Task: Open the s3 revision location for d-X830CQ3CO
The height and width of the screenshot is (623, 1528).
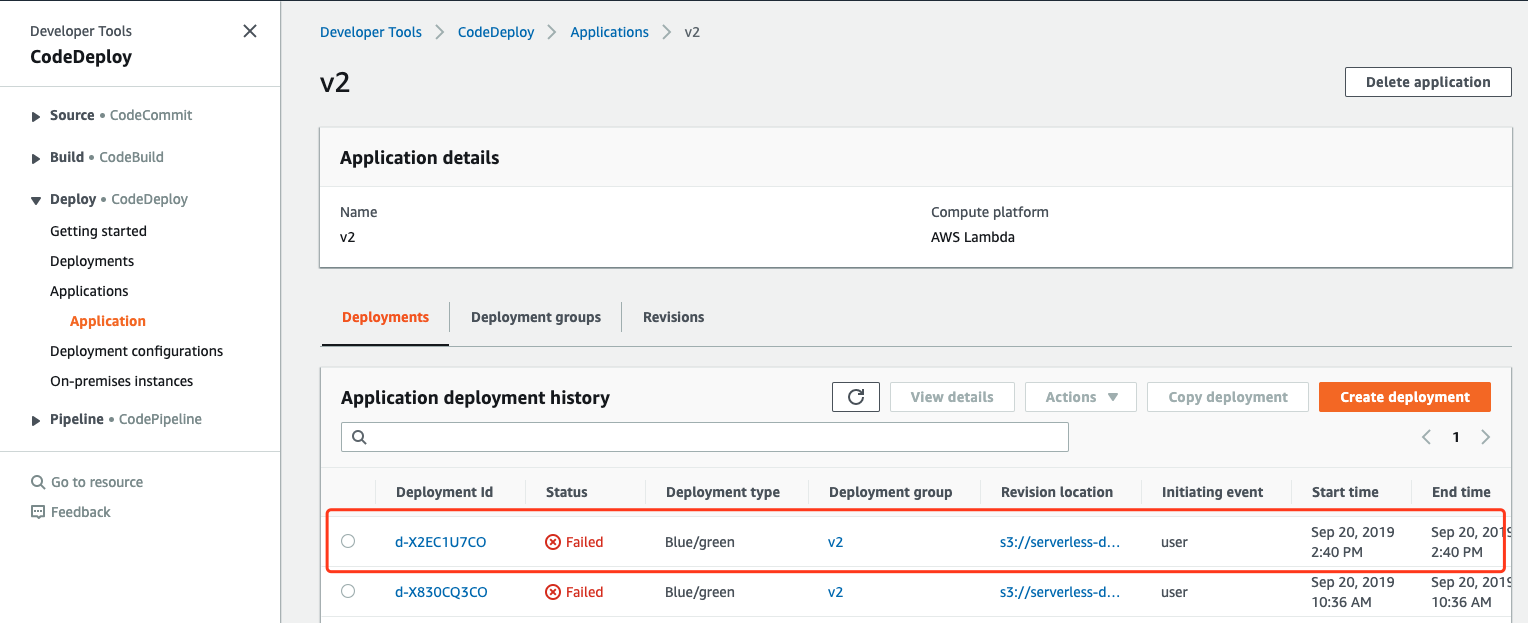Action: tap(1060, 592)
